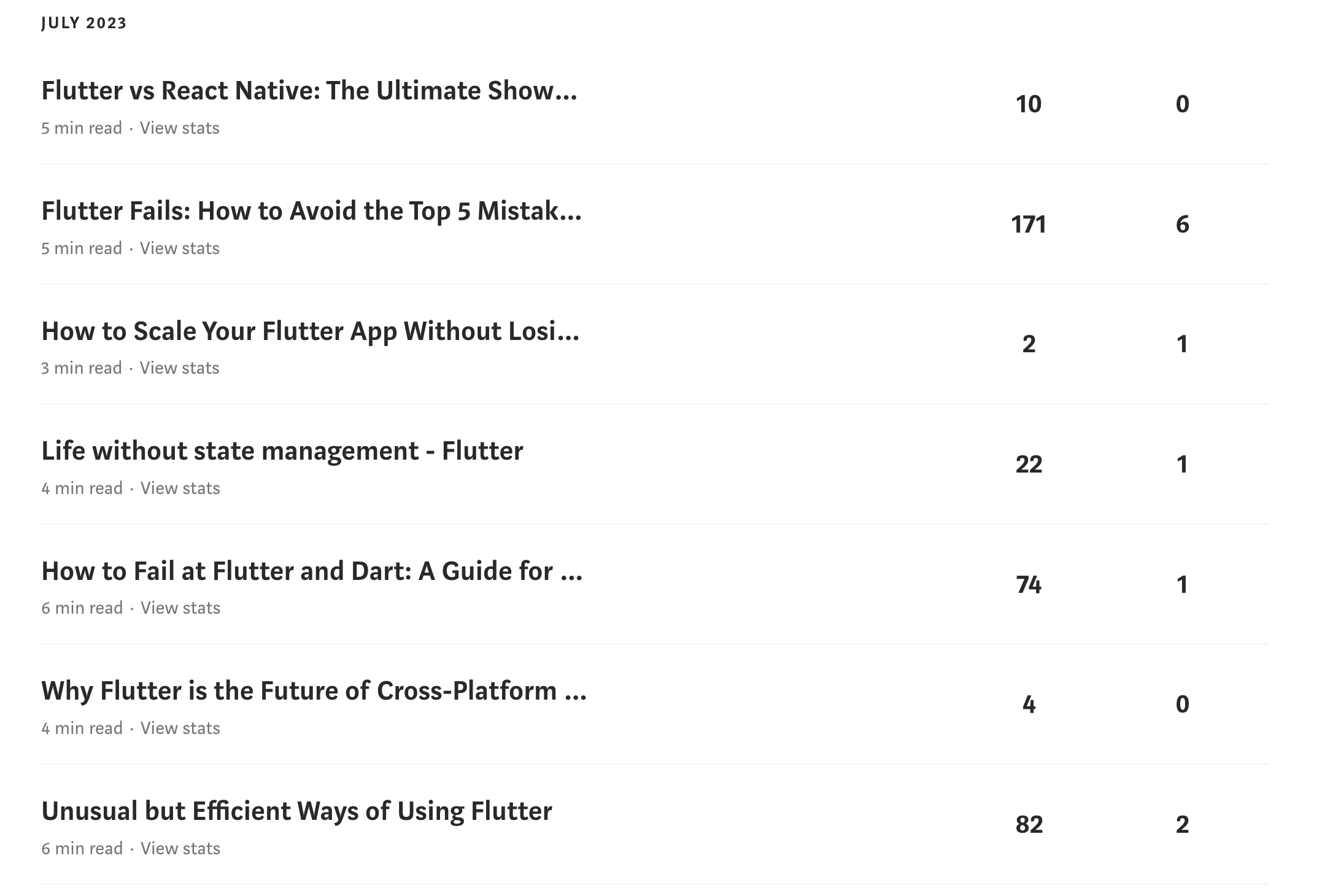View stats for How to Fail at Flutter
Viewport: 1322px width, 896px height.
tap(180, 608)
